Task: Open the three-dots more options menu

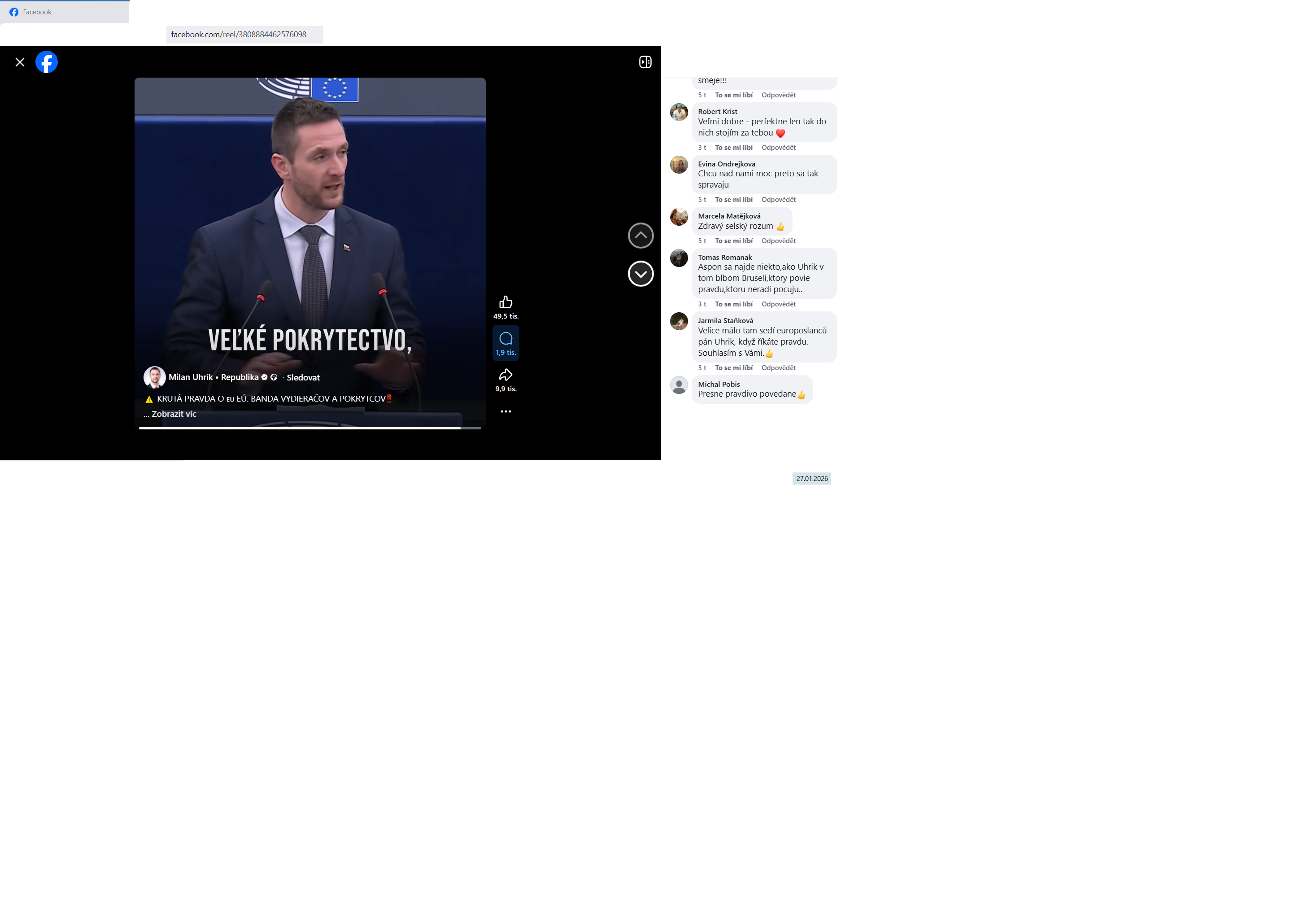Action: point(505,412)
